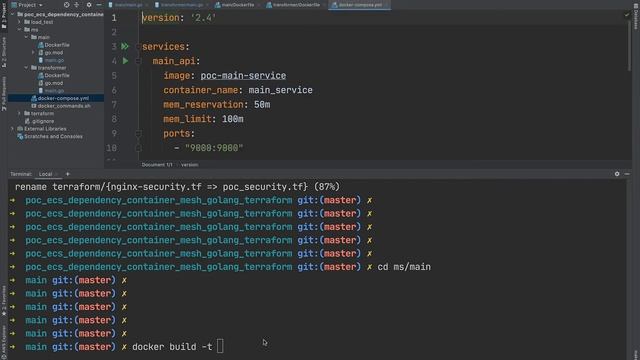The height and width of the screenshot is (360, 640).
Task: Collapse the main folder in project tree
Action: (x=26, y=37)
